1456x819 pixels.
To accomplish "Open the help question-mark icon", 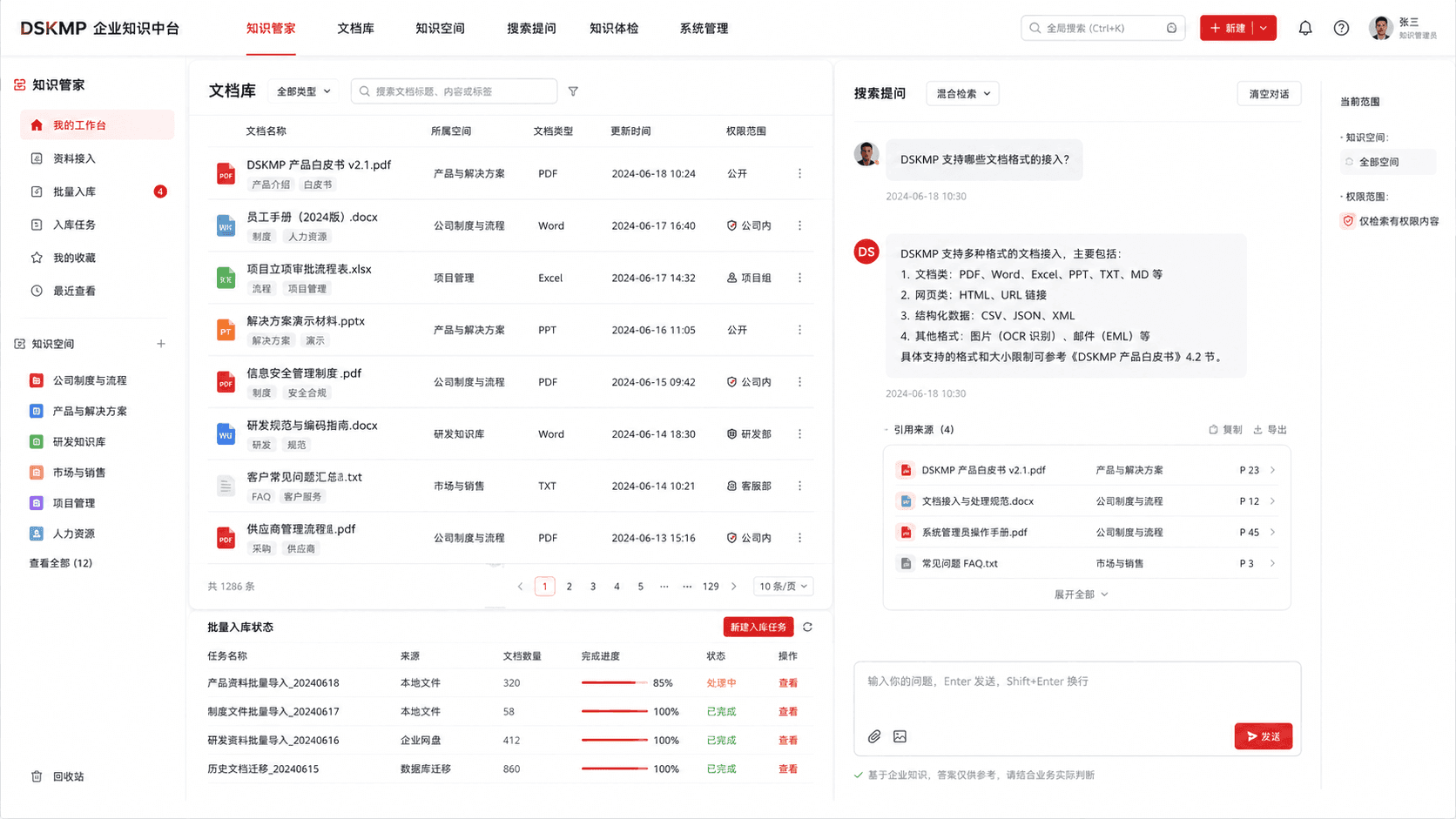I will pos(1341,28).
